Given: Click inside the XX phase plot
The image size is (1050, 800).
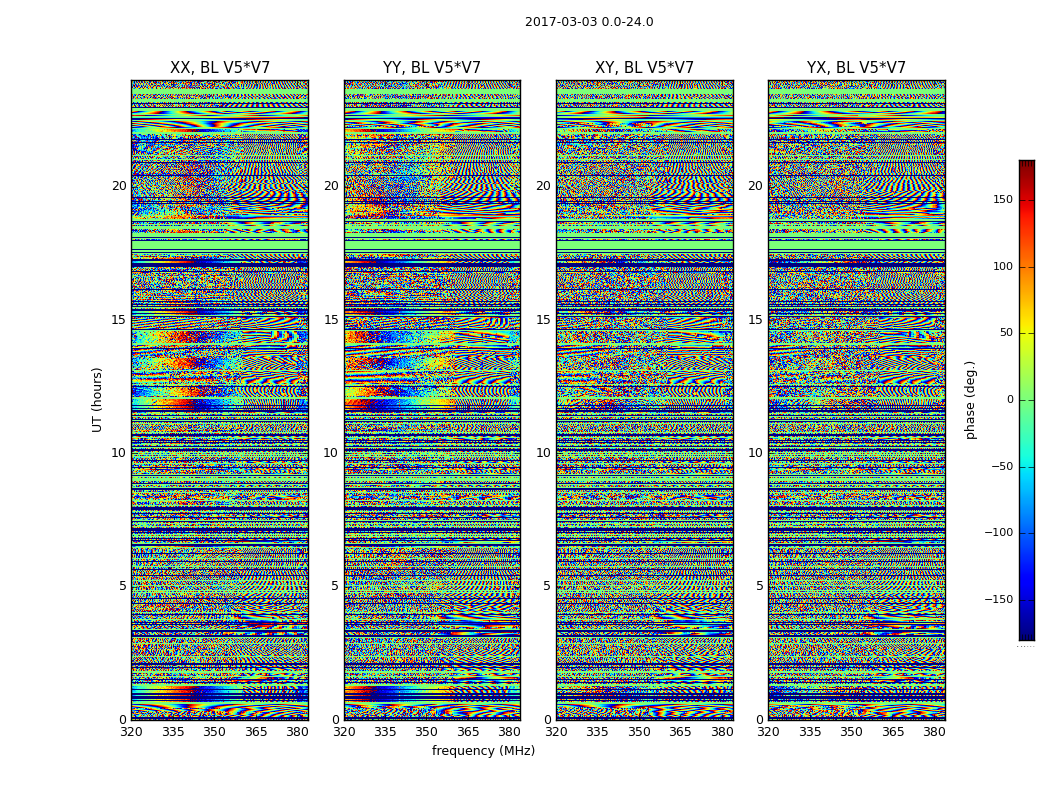Looking at the screenshot, I should click(220, 400).
